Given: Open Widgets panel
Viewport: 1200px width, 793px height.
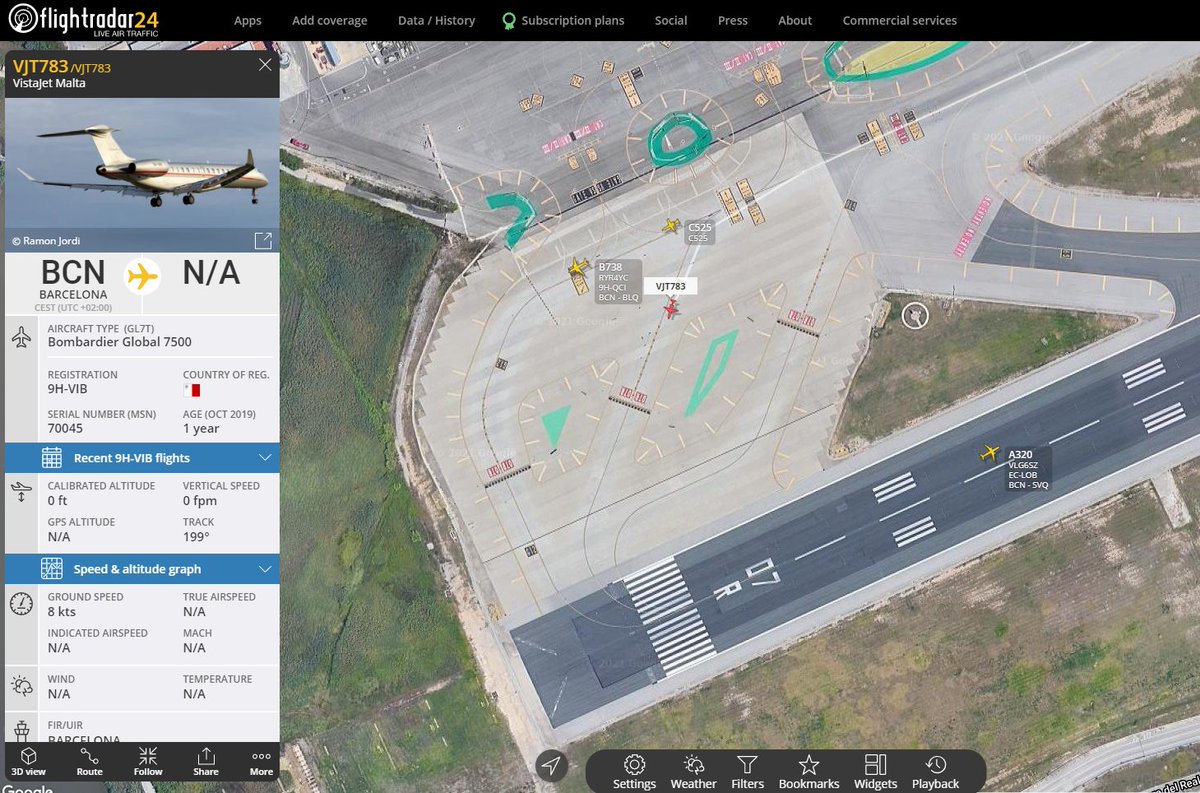Looking at the screenshot, I should [875, 772].
